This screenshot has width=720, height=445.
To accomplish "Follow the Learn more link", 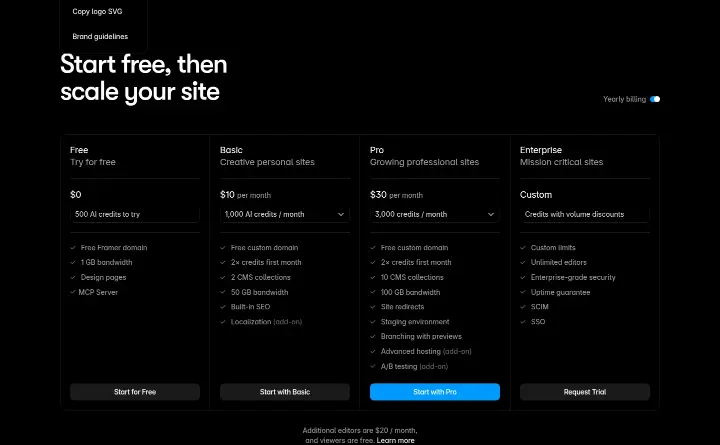I will 395,440.
